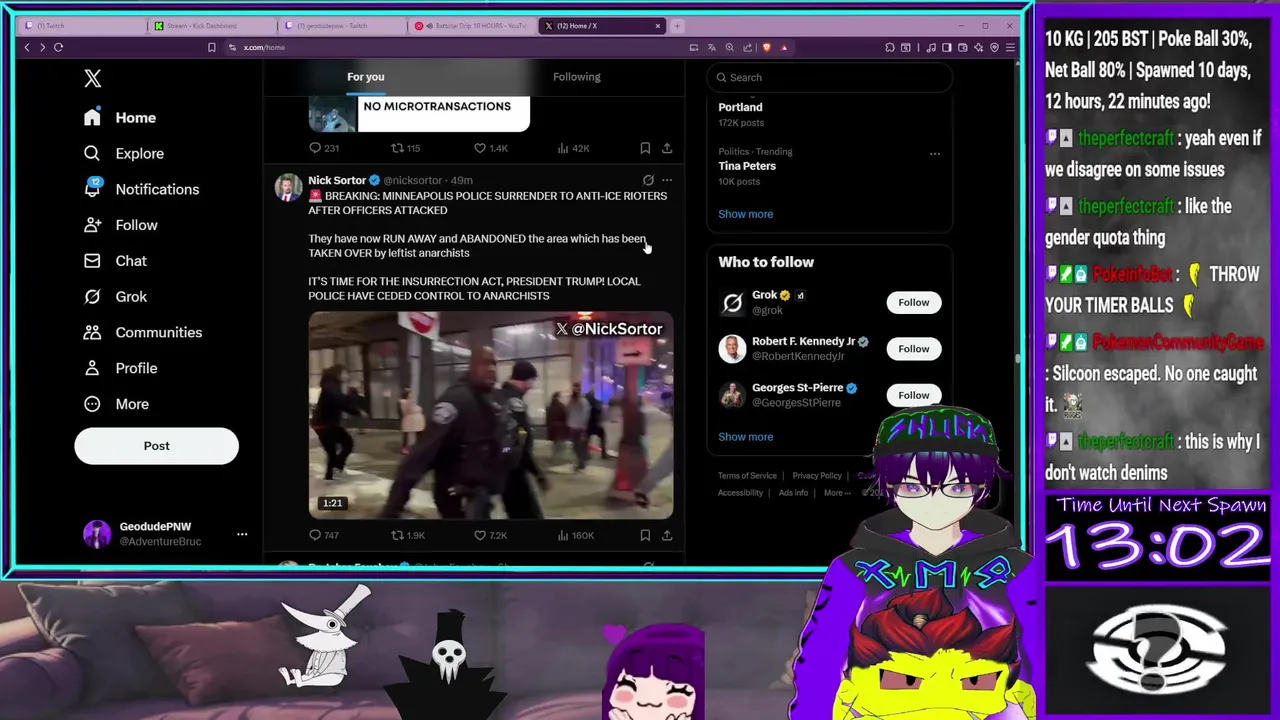Go forward in the browser

tap(42, 47)
